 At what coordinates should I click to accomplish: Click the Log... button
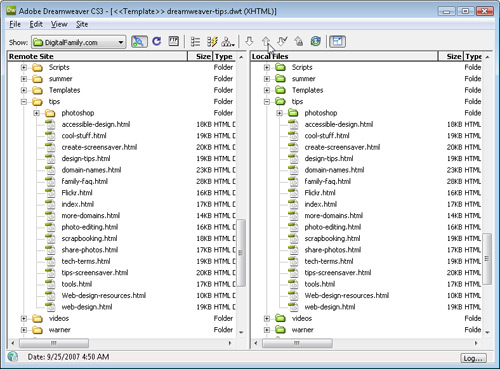click(x=473, y=358)
